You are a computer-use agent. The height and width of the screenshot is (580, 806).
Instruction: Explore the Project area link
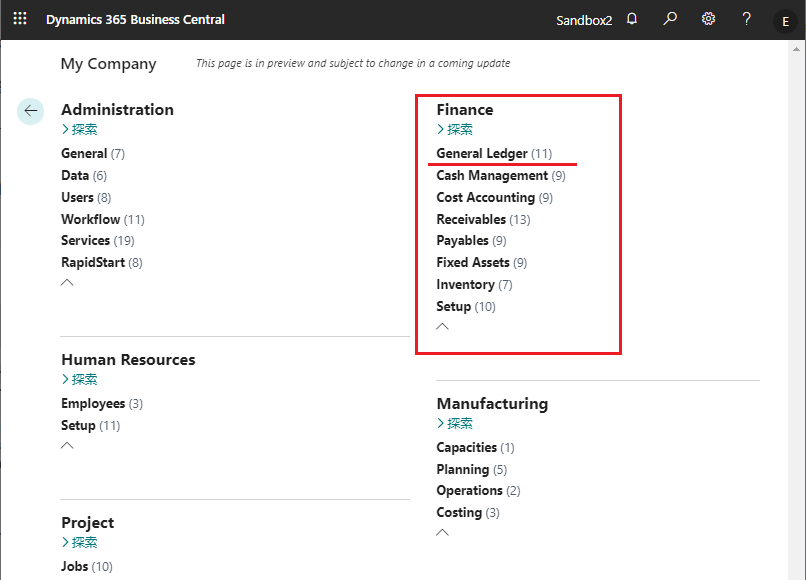pyautogui.click(x=80, y=542)
